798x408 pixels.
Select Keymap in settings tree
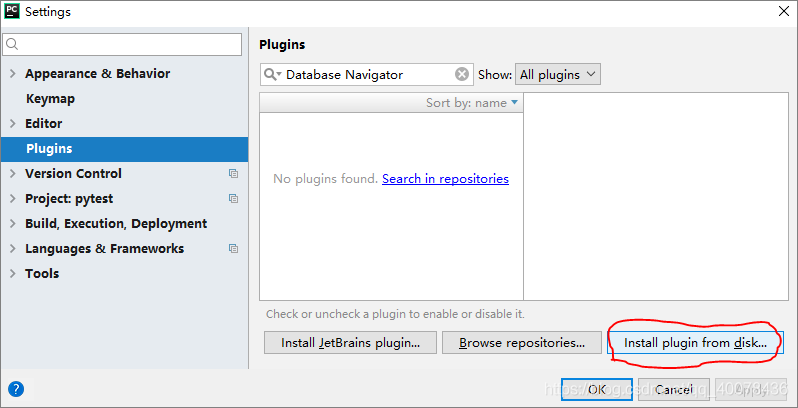[x=50, y=99]
